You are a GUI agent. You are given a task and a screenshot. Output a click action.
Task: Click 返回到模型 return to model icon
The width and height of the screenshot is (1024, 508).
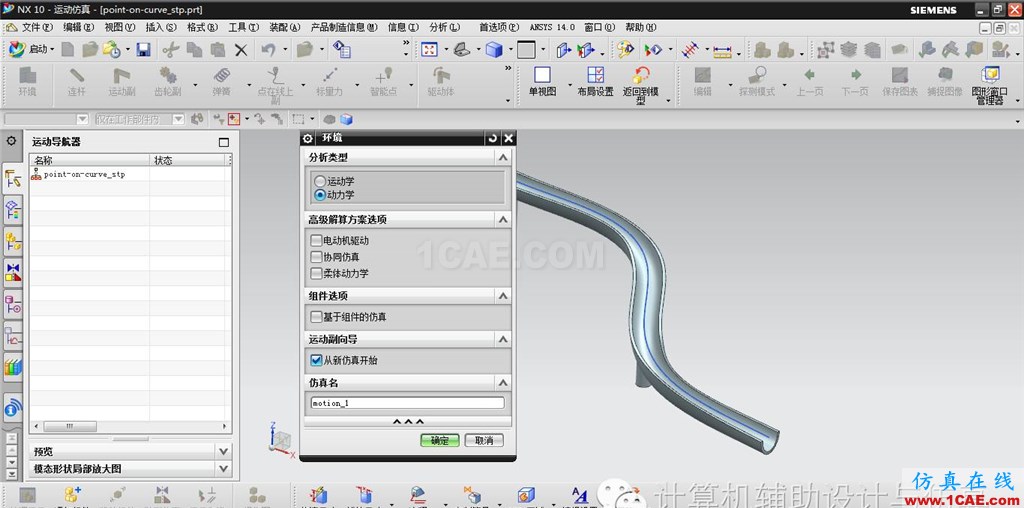coord(641,86)
